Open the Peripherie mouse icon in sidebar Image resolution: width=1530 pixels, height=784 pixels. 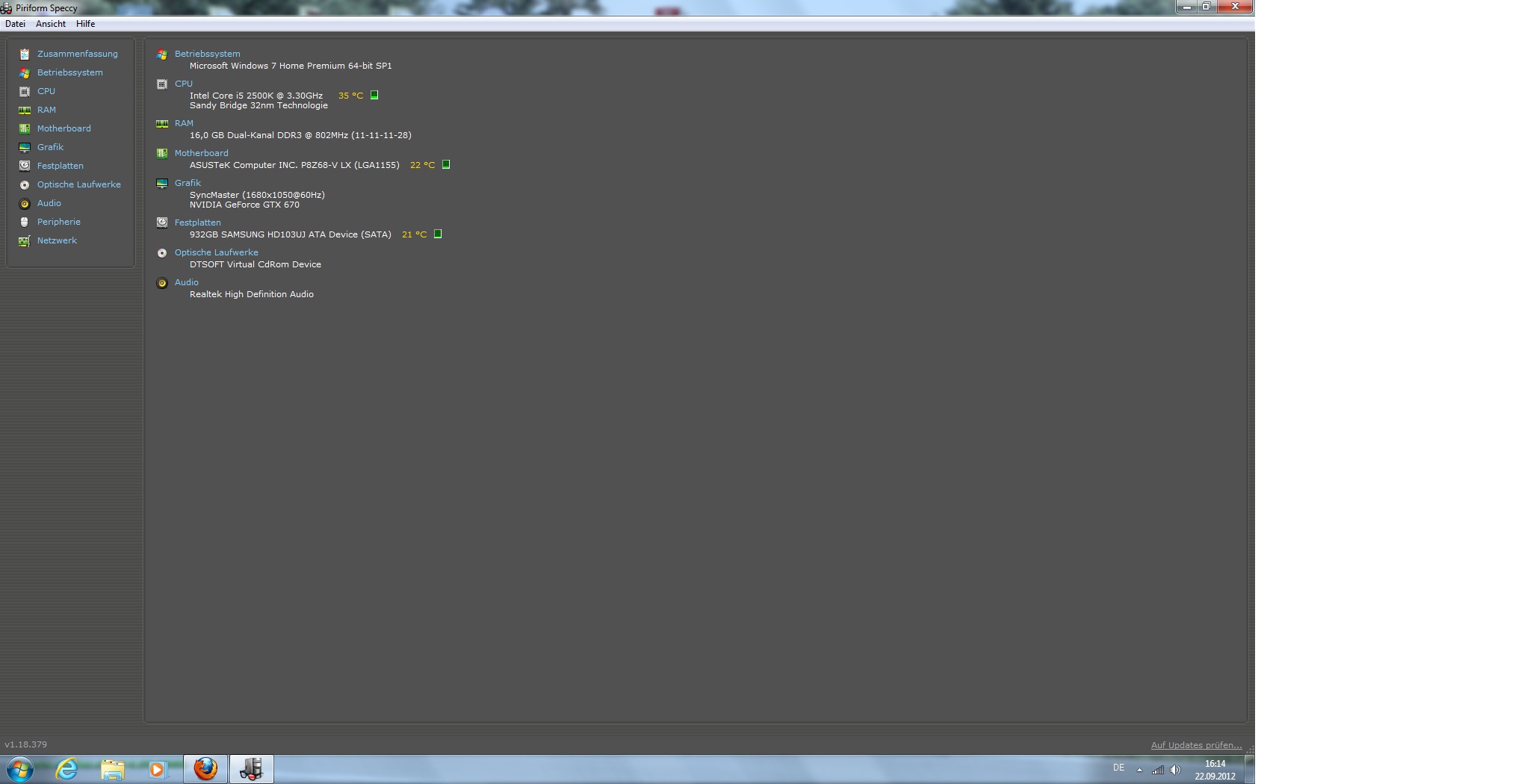tap(25, 222)
